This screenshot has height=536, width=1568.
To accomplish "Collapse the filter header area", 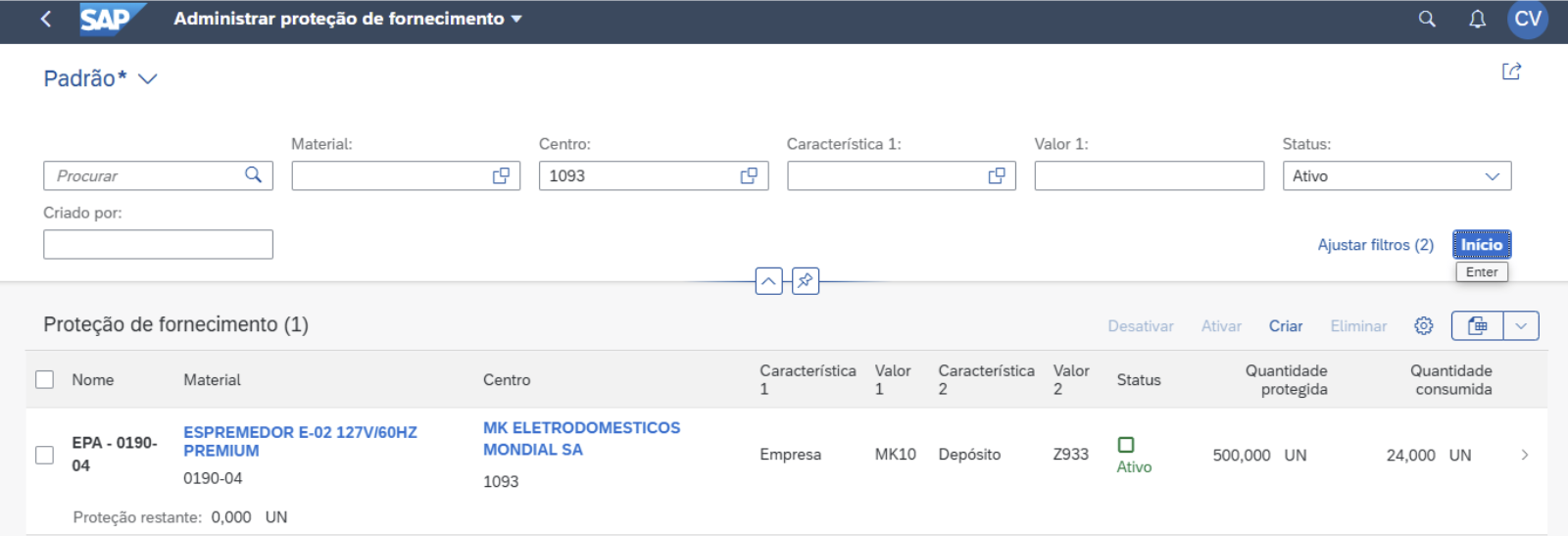I will pyautogui.click(x=769, y=281).
